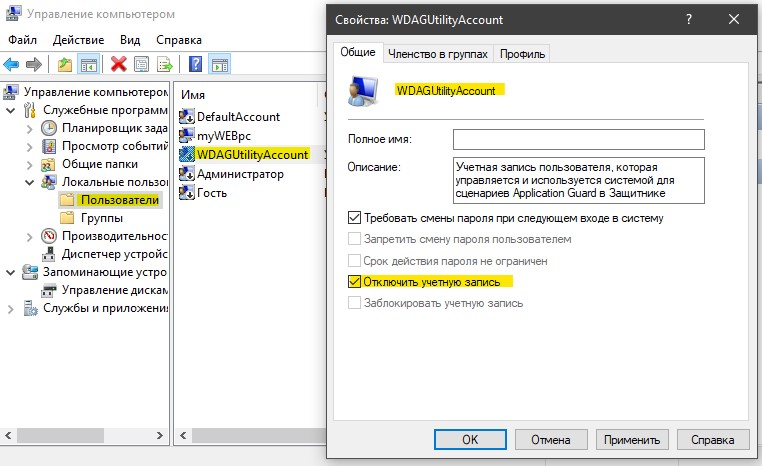Expand the 'Общие папки' tree node
762x466 pixels.
pyautogui.click(x=30, y=165)
